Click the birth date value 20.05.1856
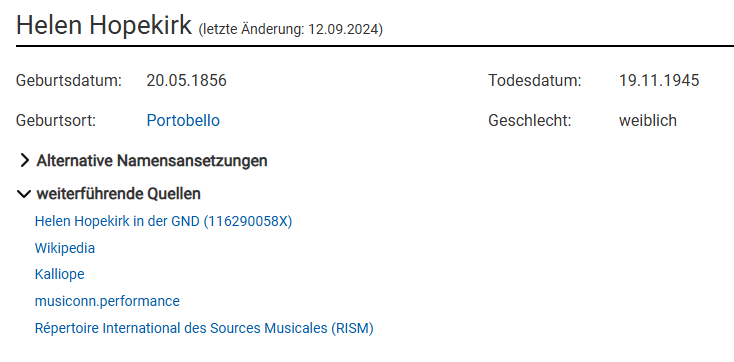Screen dimensions: 734x362 [x=186, y=81]
